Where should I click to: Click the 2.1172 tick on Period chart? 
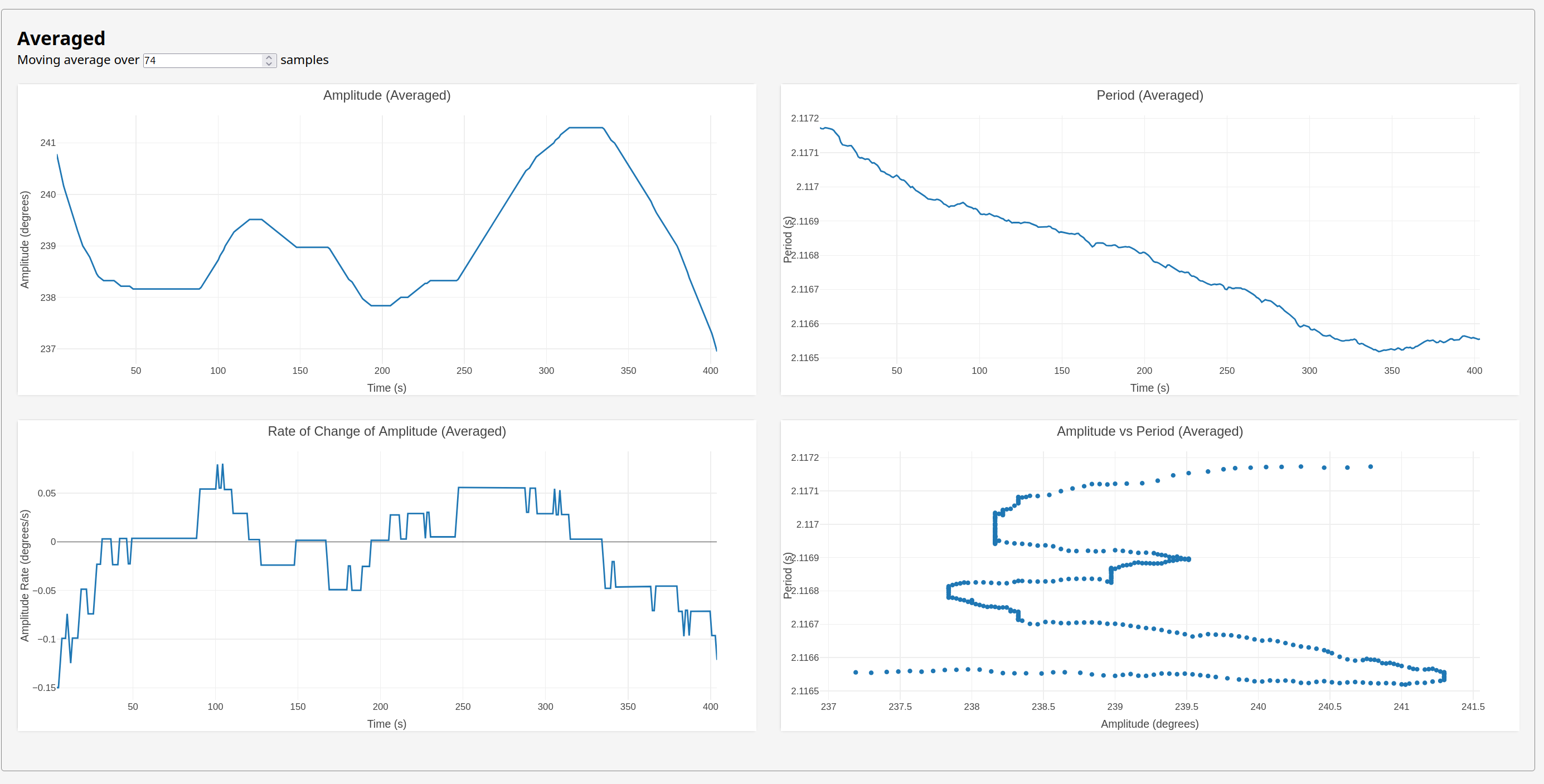pos(804,119)
